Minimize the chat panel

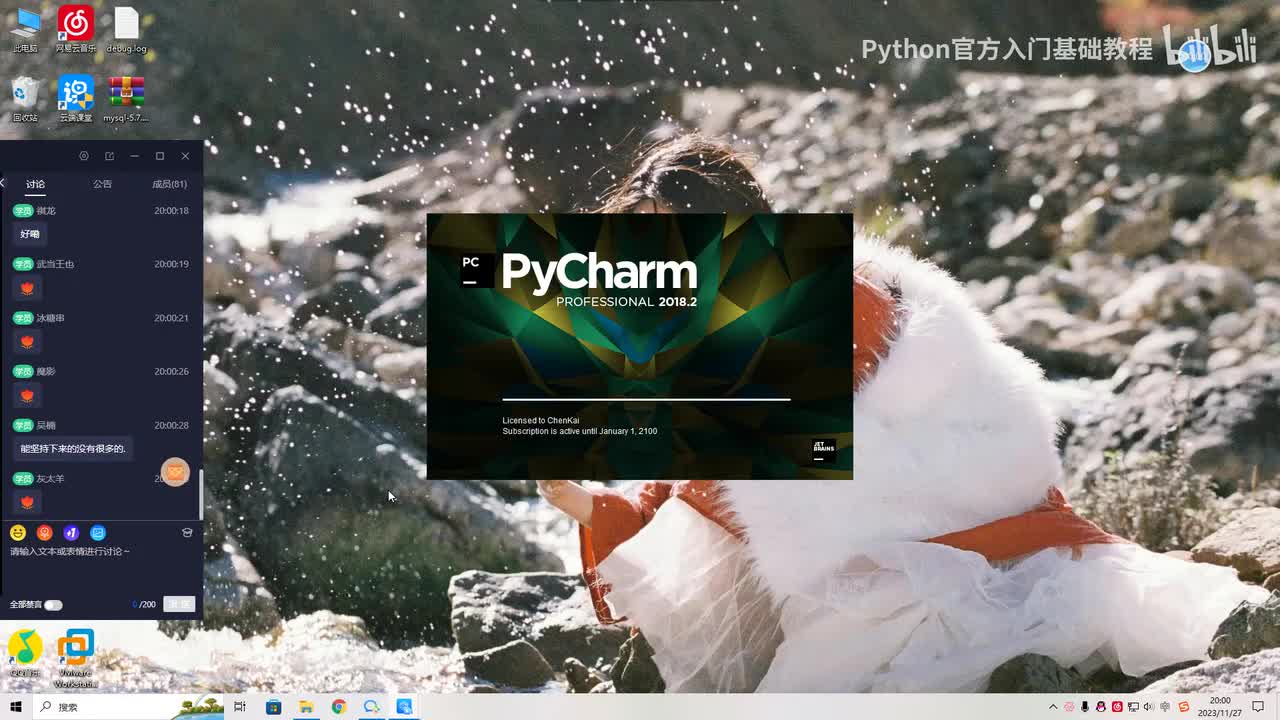(134, 156)
